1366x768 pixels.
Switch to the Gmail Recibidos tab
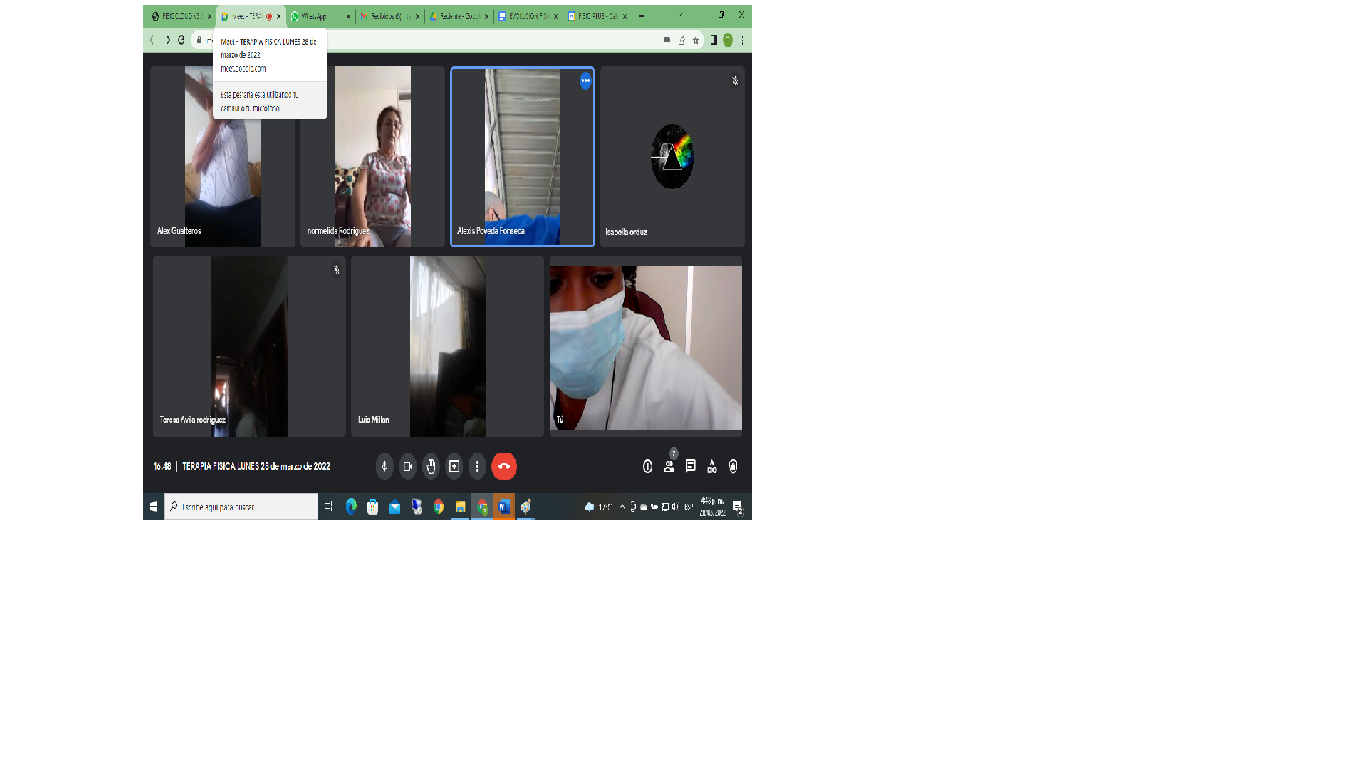click(x=384, y=16)
